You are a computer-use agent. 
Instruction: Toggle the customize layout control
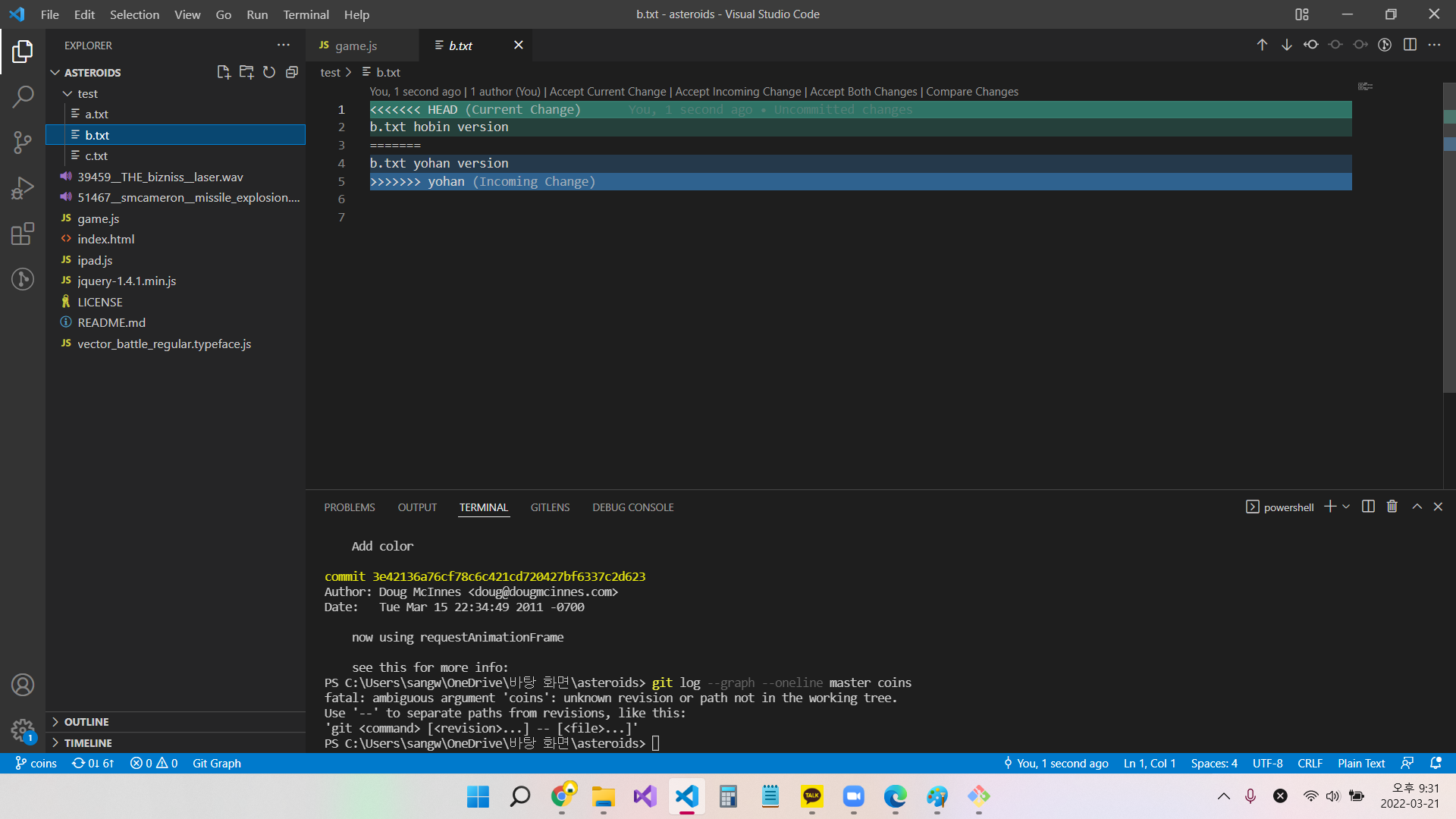click(1302, 14)
